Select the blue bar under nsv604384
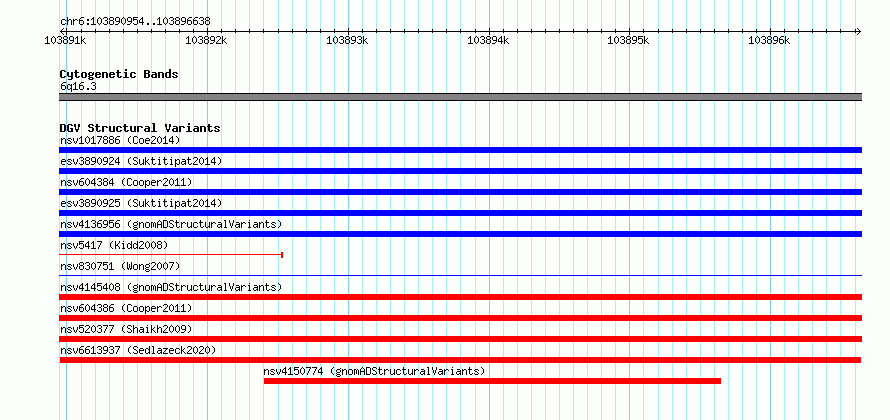Screen dimensions: 890x420 [x=460, y=192]
